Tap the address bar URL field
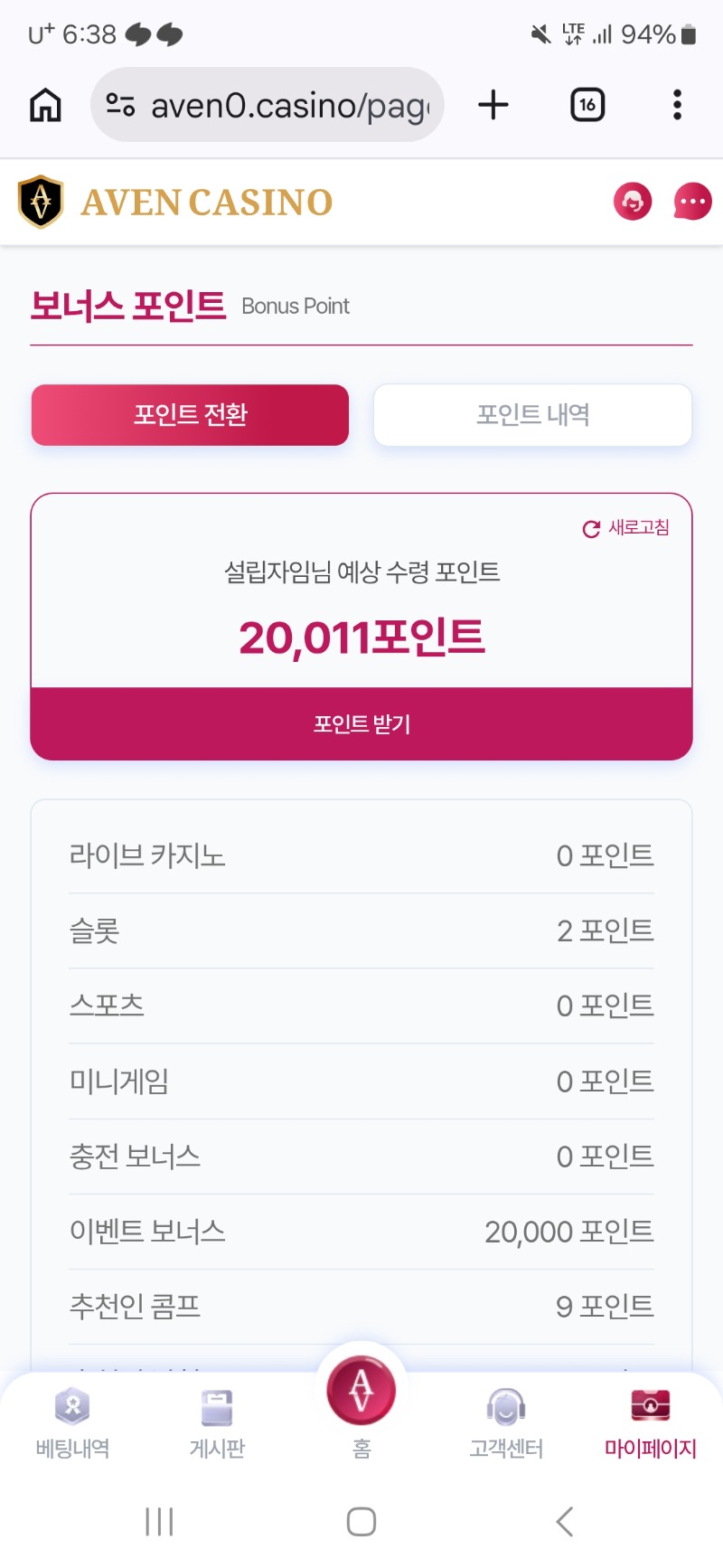This screenshot has height=1568, width=723. (x=289, y=106)
